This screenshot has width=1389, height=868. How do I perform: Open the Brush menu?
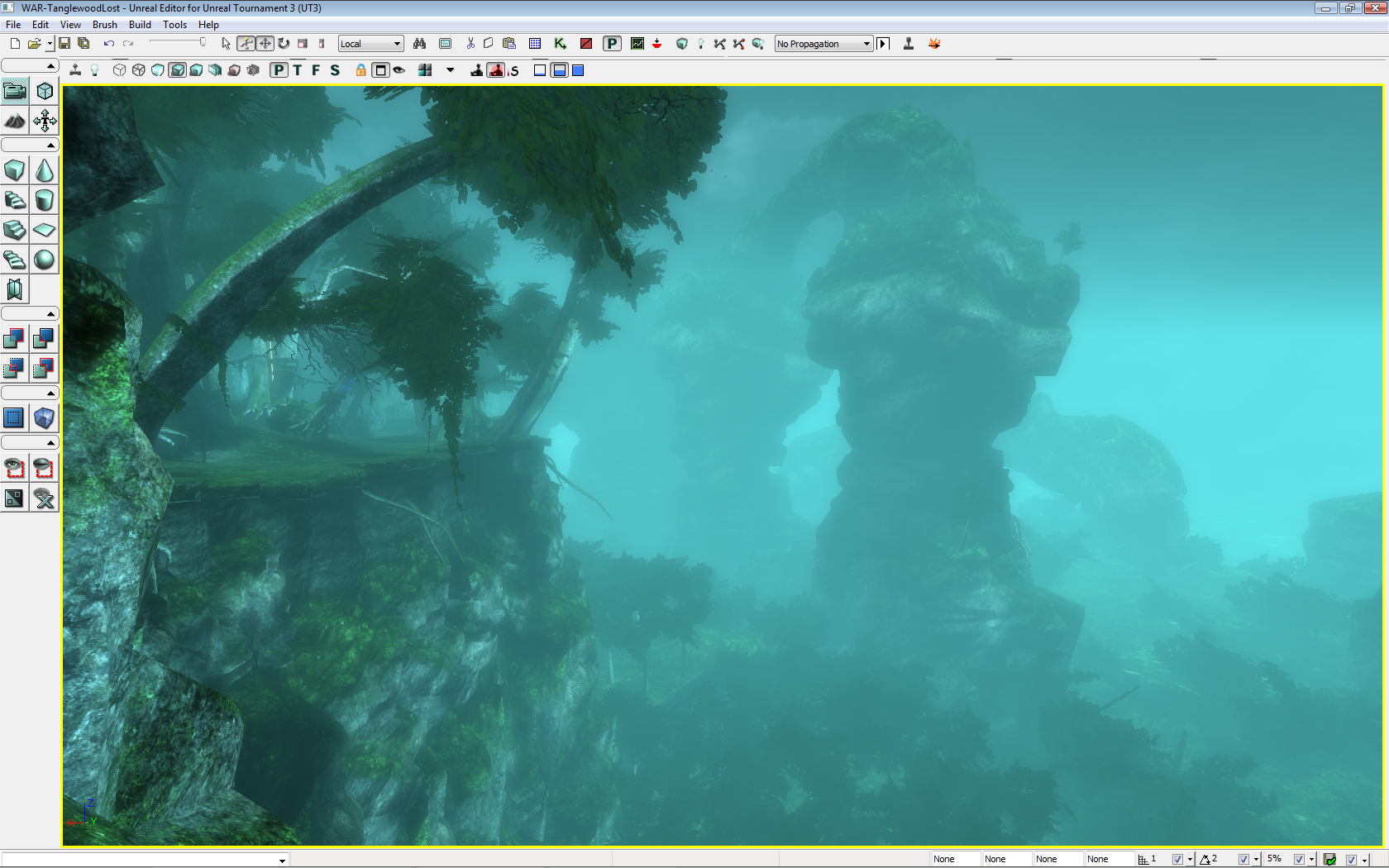(x=105, y=25)
